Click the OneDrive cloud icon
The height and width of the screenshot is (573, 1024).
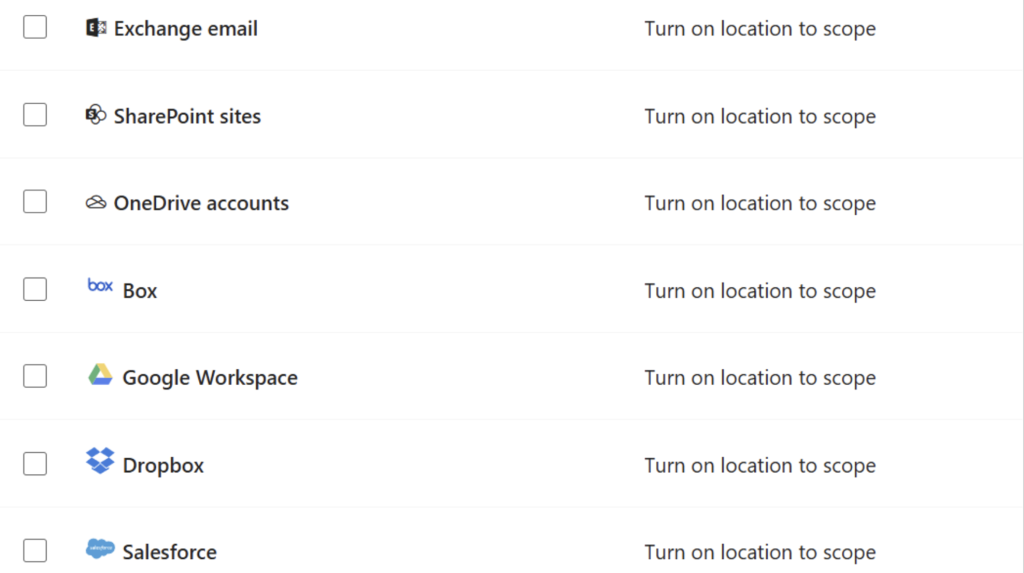pos(95,203)
